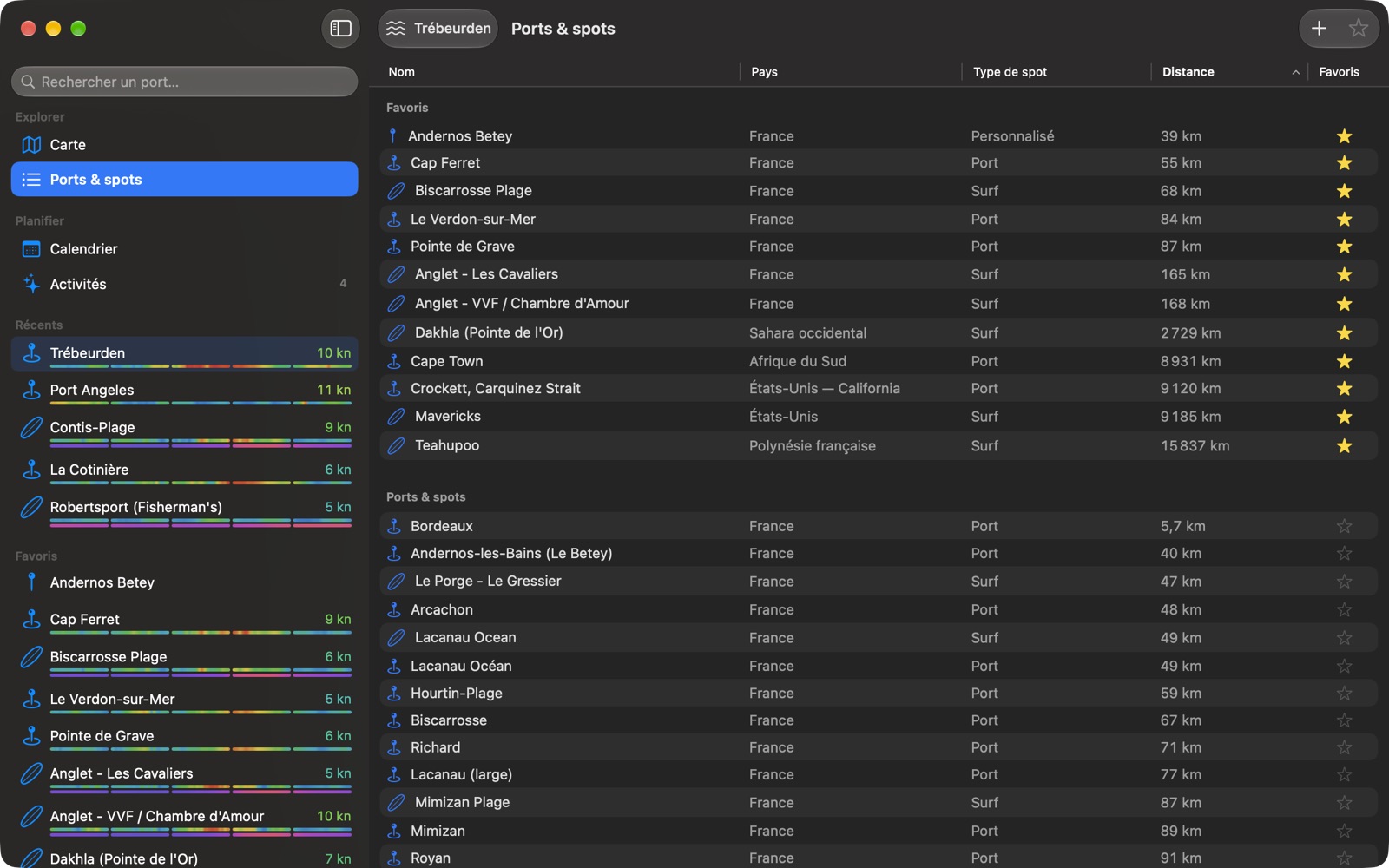
Task: Click the pin icon beside Andernos Betey row
Action: 392,136
